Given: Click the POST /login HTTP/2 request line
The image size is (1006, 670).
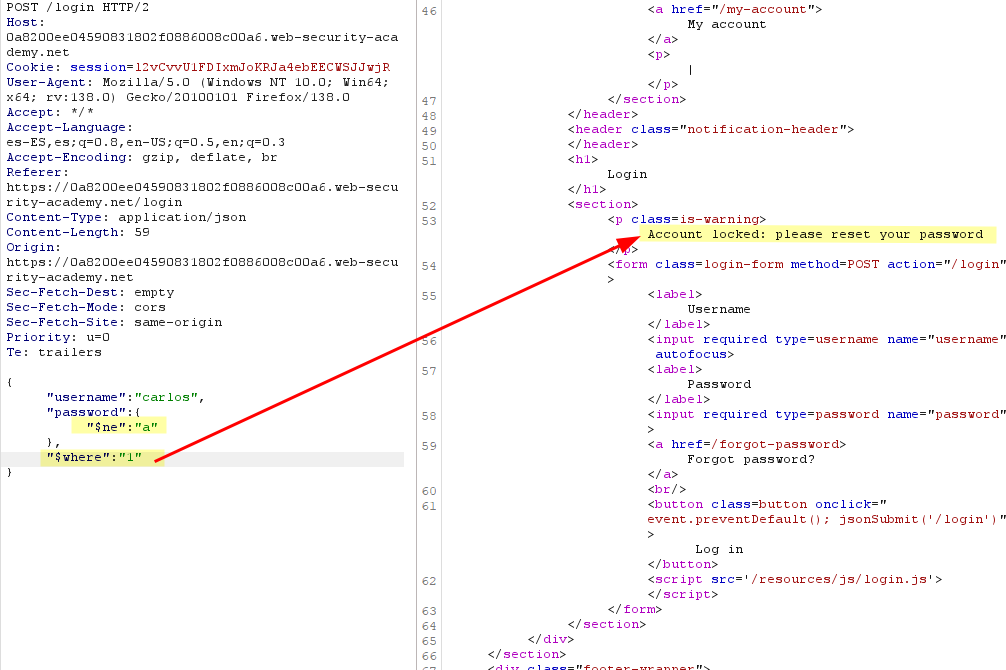Looking at the screenshot, I should 78,7.
